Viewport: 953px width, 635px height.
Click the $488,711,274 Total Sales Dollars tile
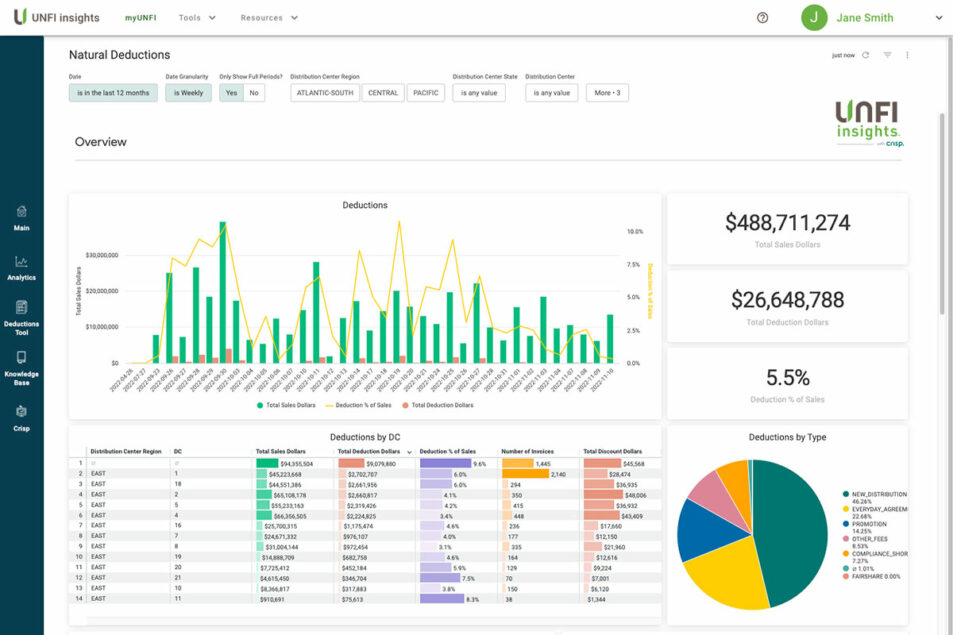point(788,229)
